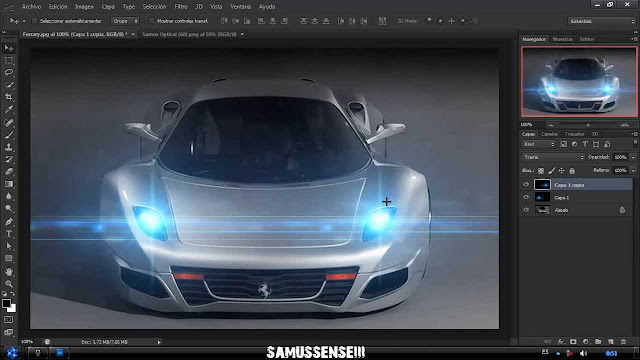Screen dimensions: 640x360
Task: Click the Navigator preview thumbnail
Action: pyautogui.click(x=579, y=82)
